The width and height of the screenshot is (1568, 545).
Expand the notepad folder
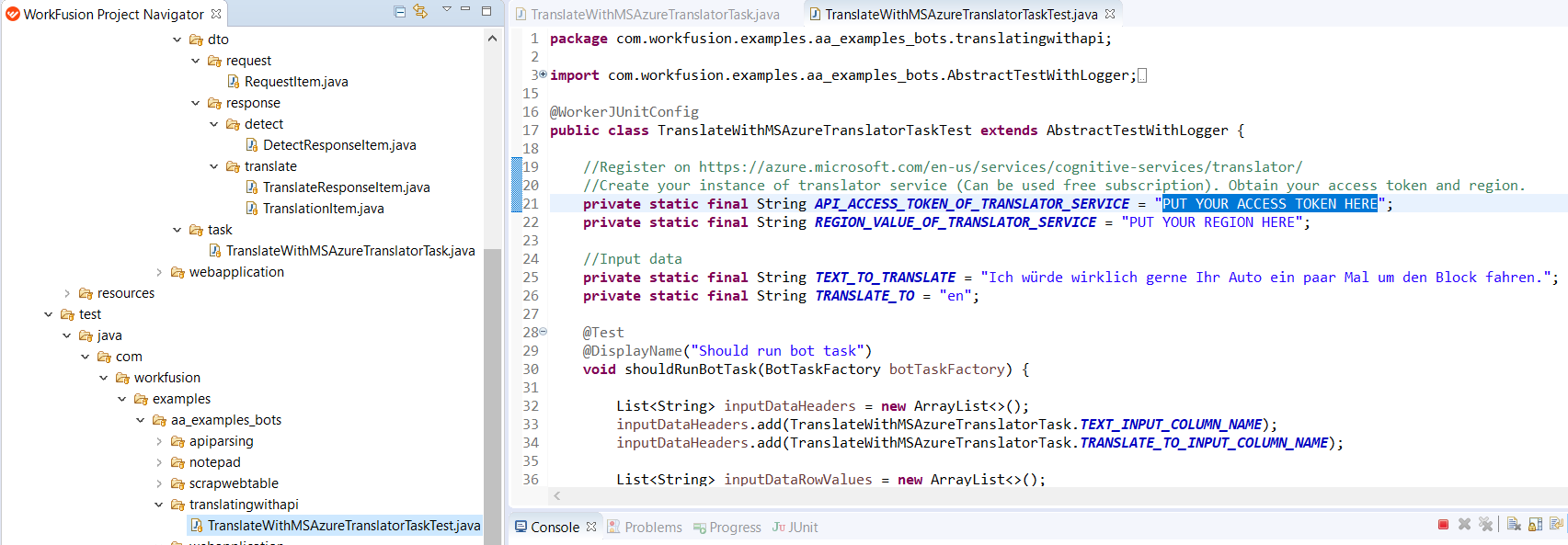point(159,462)
